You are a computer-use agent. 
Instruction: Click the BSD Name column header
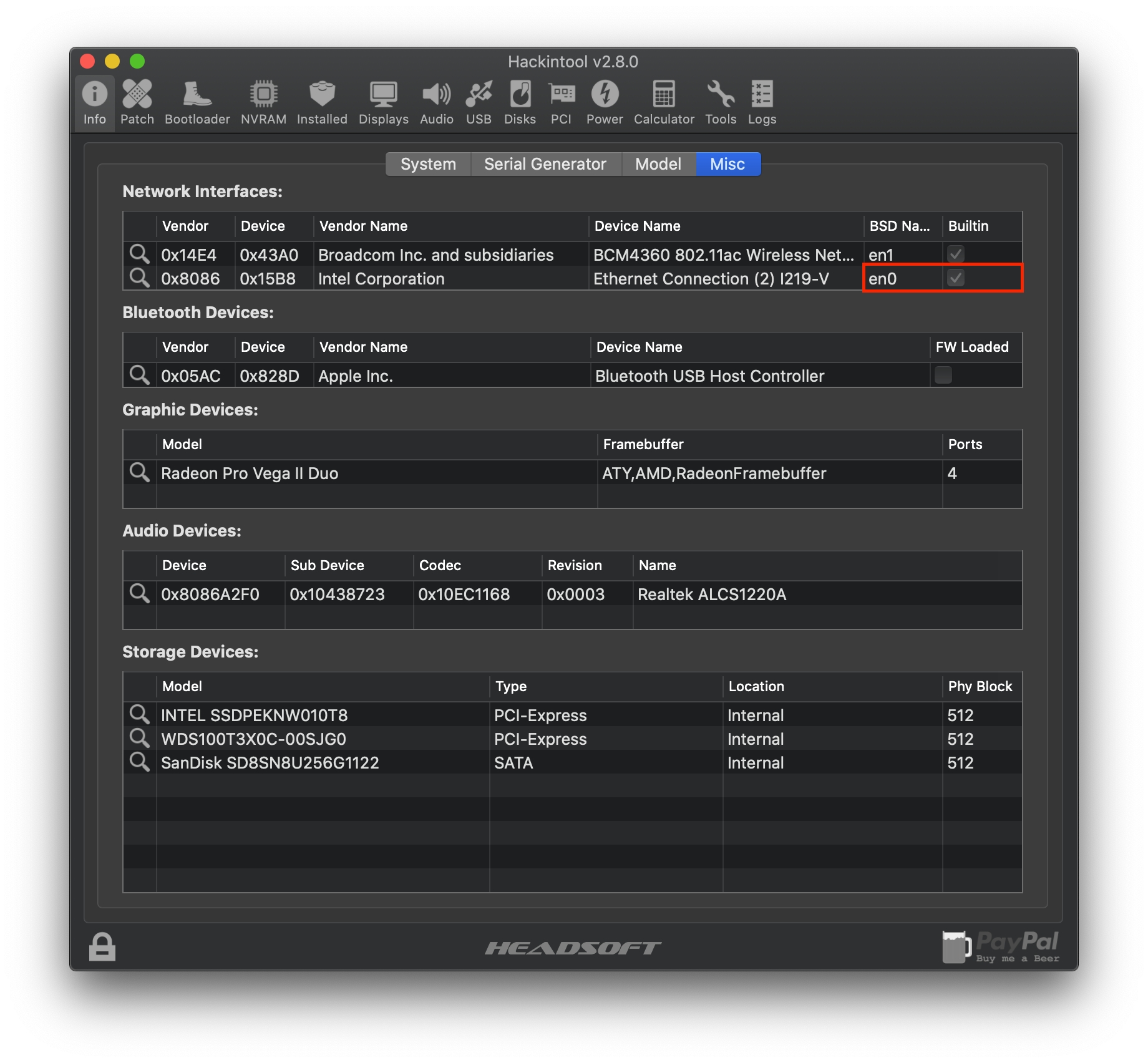click(x=903, y=226)
